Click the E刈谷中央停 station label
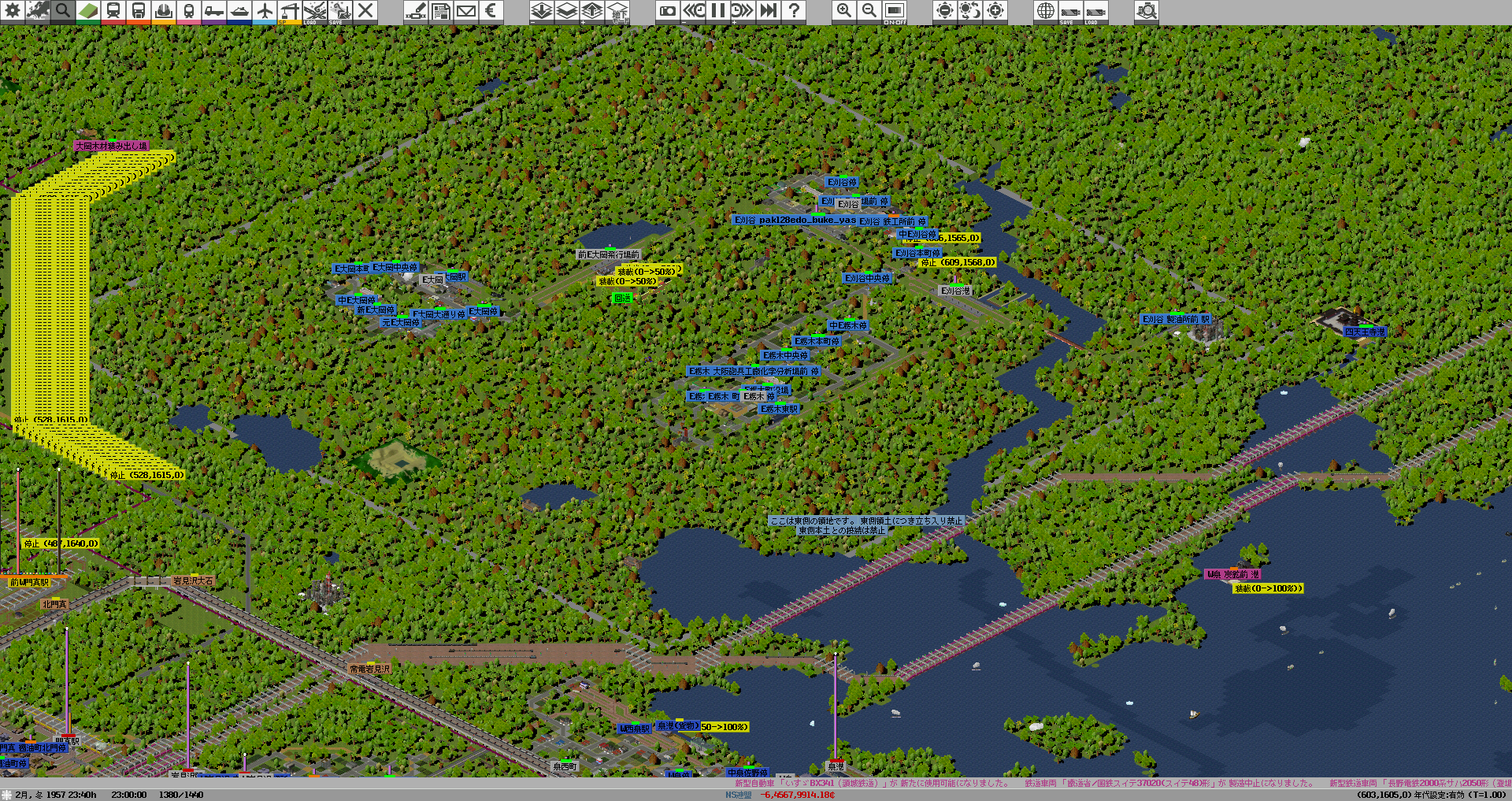The height and width of the screenshot is (801, 1512). [x=867, y=278]
